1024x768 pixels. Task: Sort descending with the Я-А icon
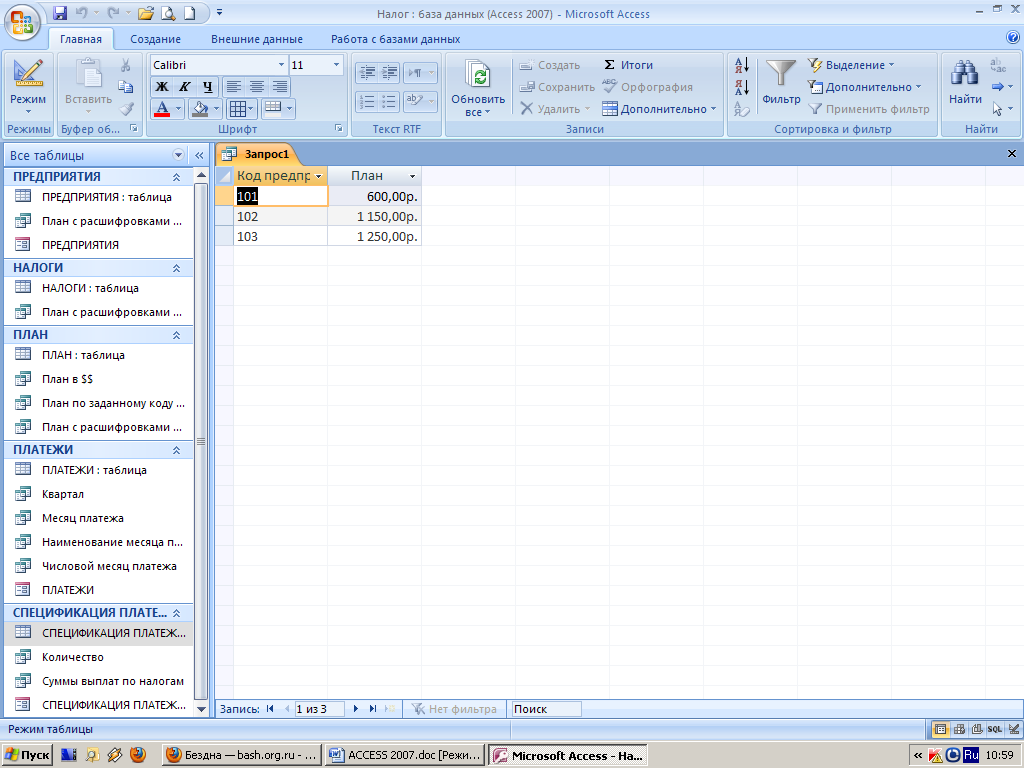tap(742, 87)
